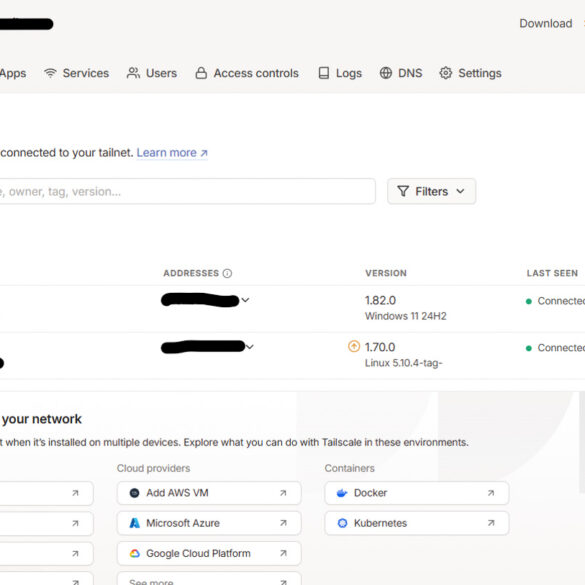This screenshot has height=585, width=585.
Task: Click external arrow on Kubernetes
Action: point(491,523)
